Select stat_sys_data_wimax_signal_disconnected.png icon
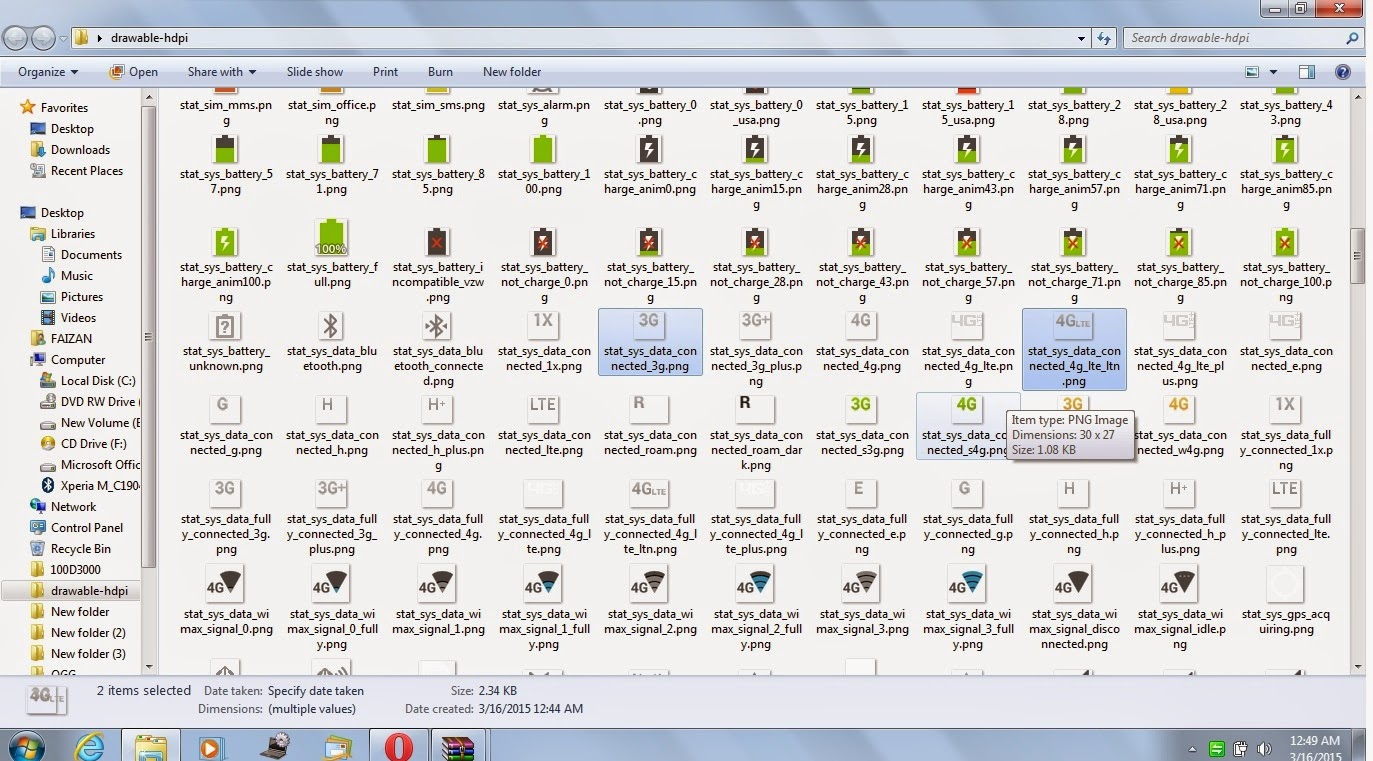Viewport: 1373px width, 761px height. click(x=1073, y=583)
